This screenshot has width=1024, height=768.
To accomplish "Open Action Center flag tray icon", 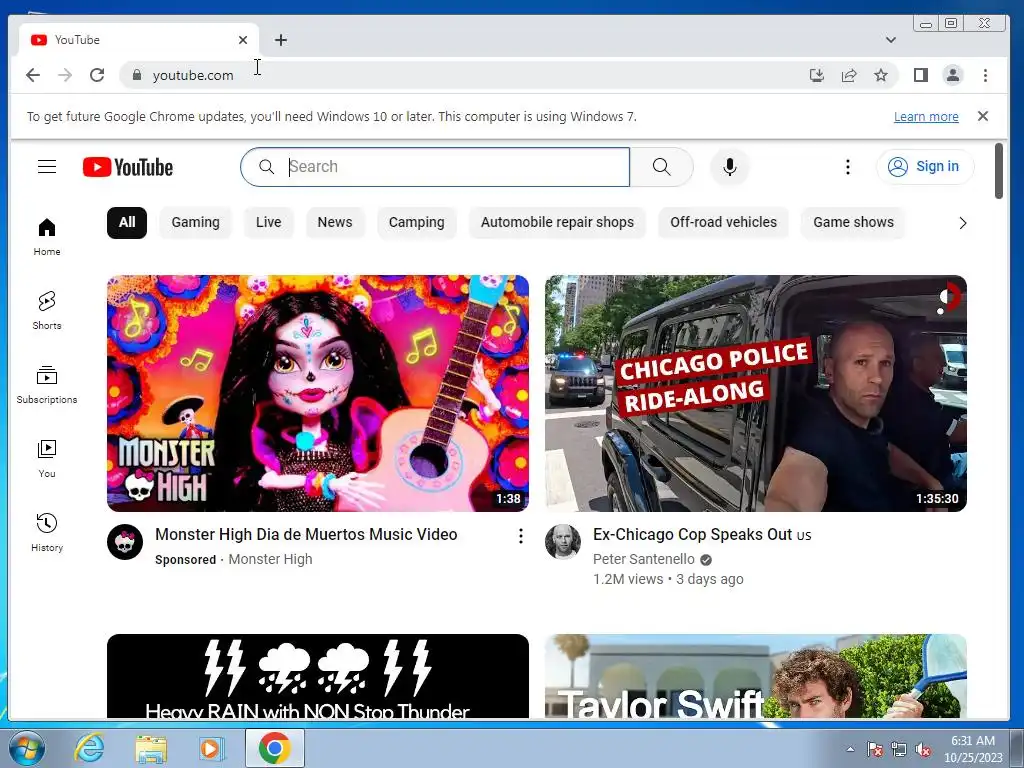I will pos(874,750).
